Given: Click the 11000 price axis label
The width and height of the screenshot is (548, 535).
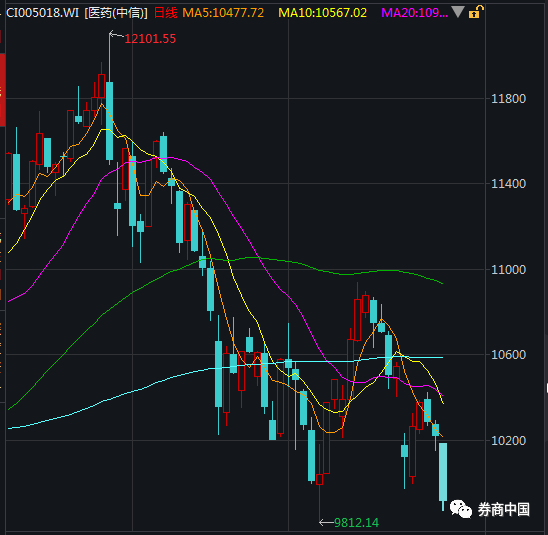Looking at the screenshot, I should (x=508, y=269).
